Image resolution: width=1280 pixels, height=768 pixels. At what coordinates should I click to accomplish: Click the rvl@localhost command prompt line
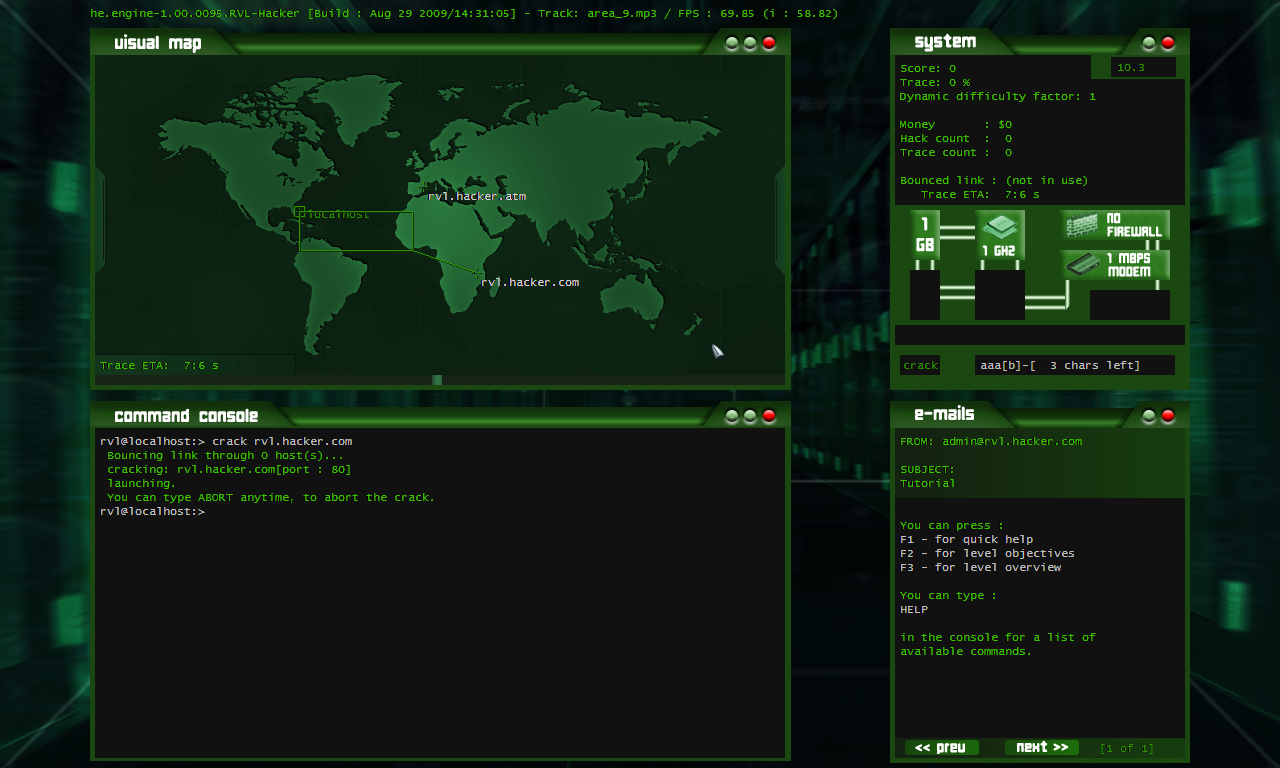pos(152,511)
